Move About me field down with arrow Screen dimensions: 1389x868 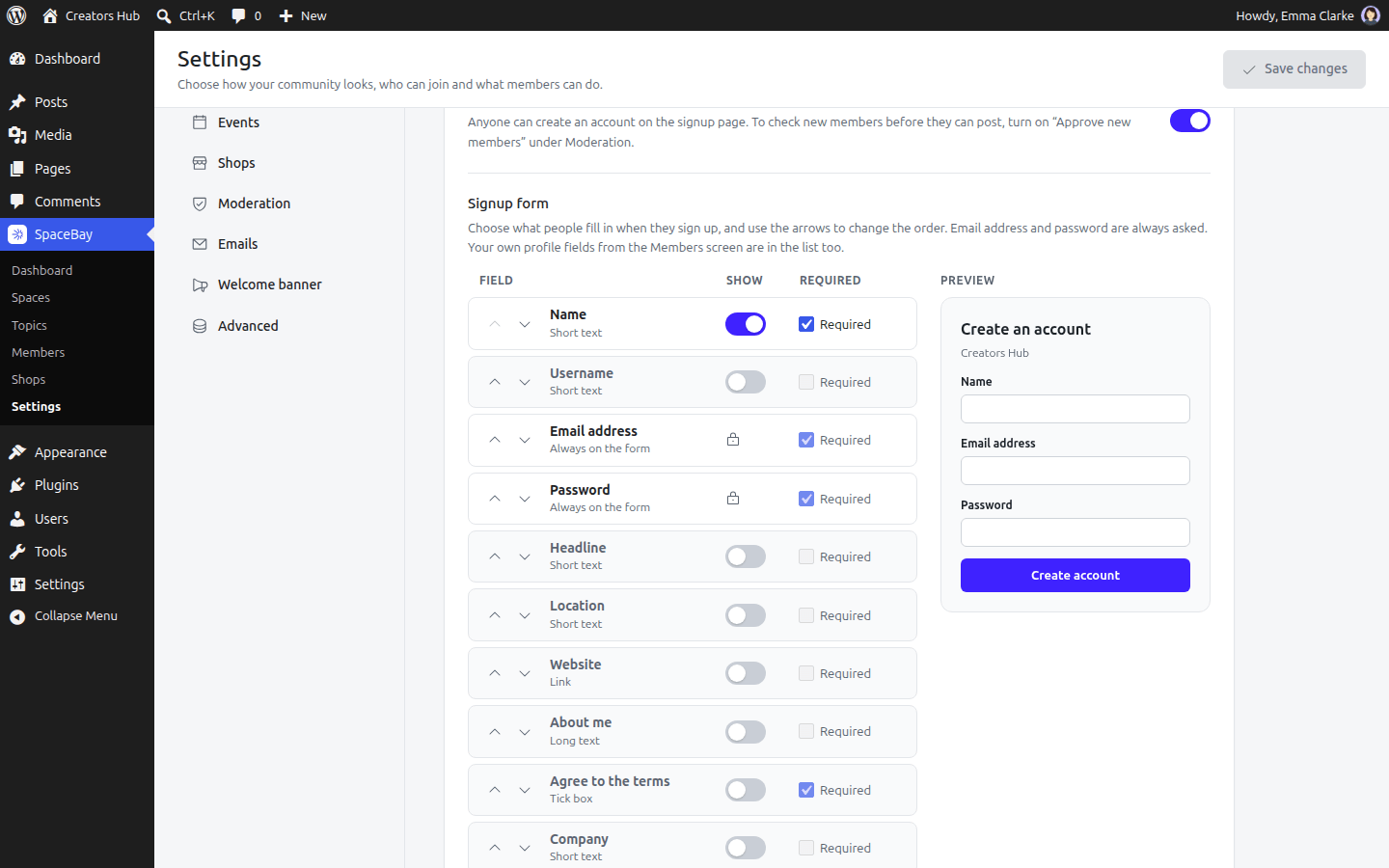525,731
